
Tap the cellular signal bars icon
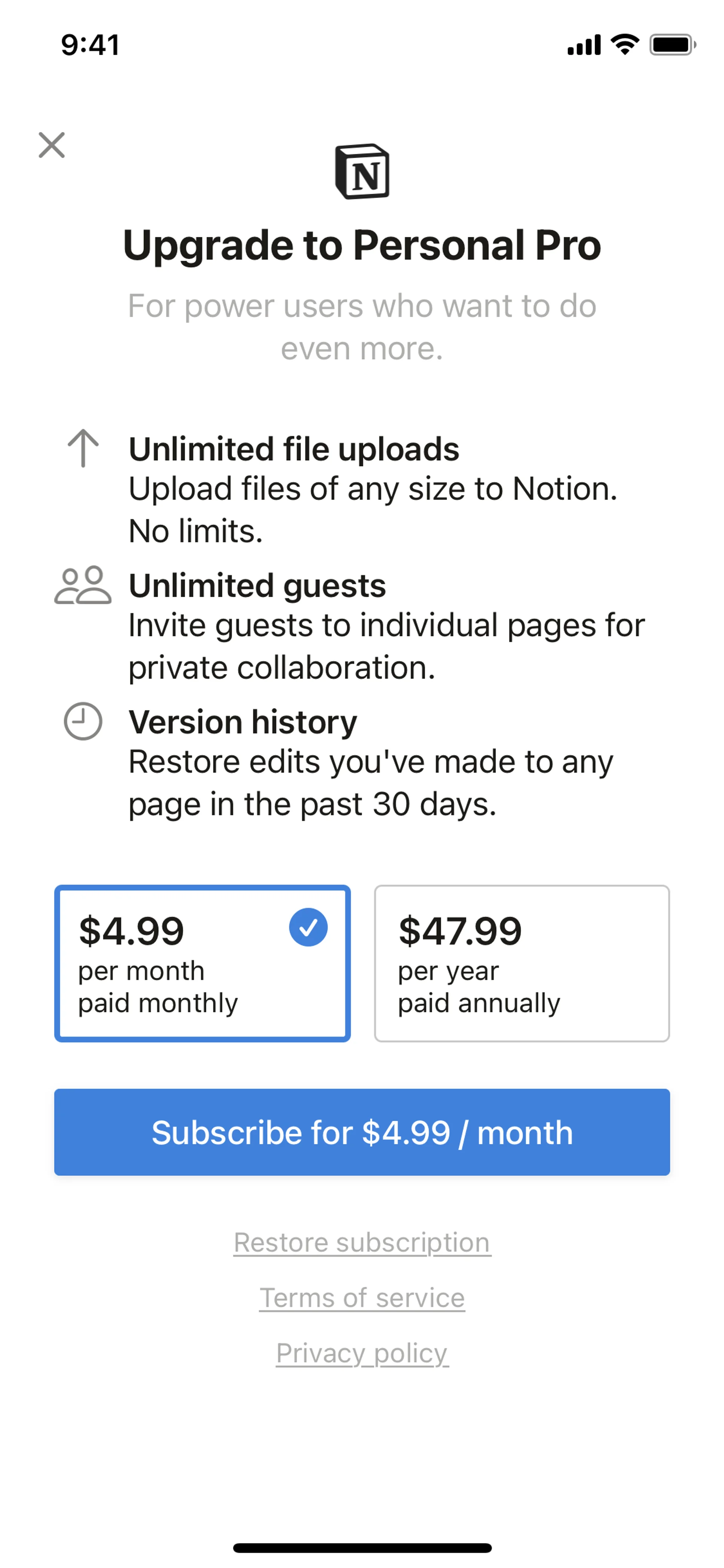coord(583,45)
